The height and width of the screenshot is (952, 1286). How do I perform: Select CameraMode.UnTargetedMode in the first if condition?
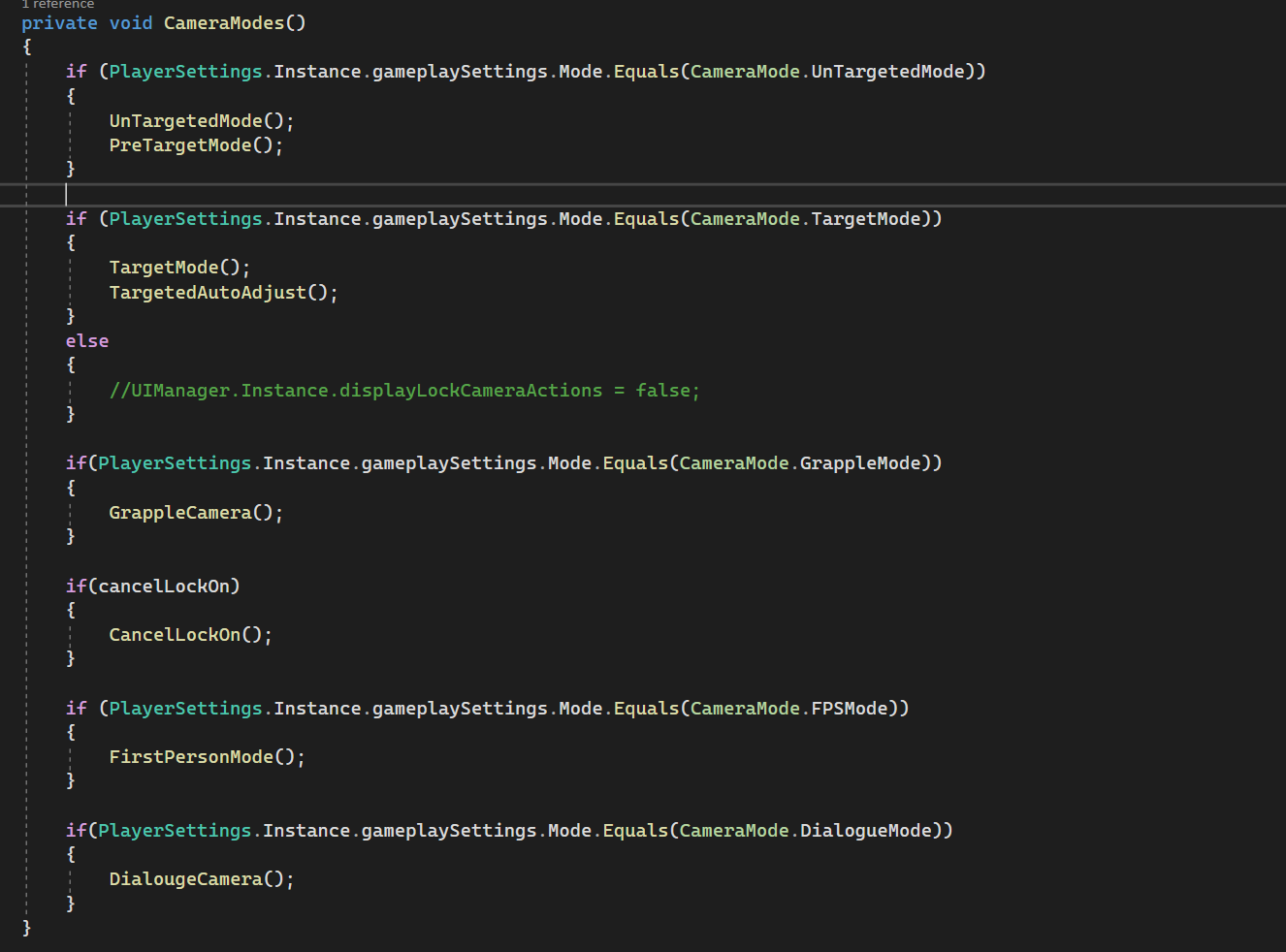827,72
